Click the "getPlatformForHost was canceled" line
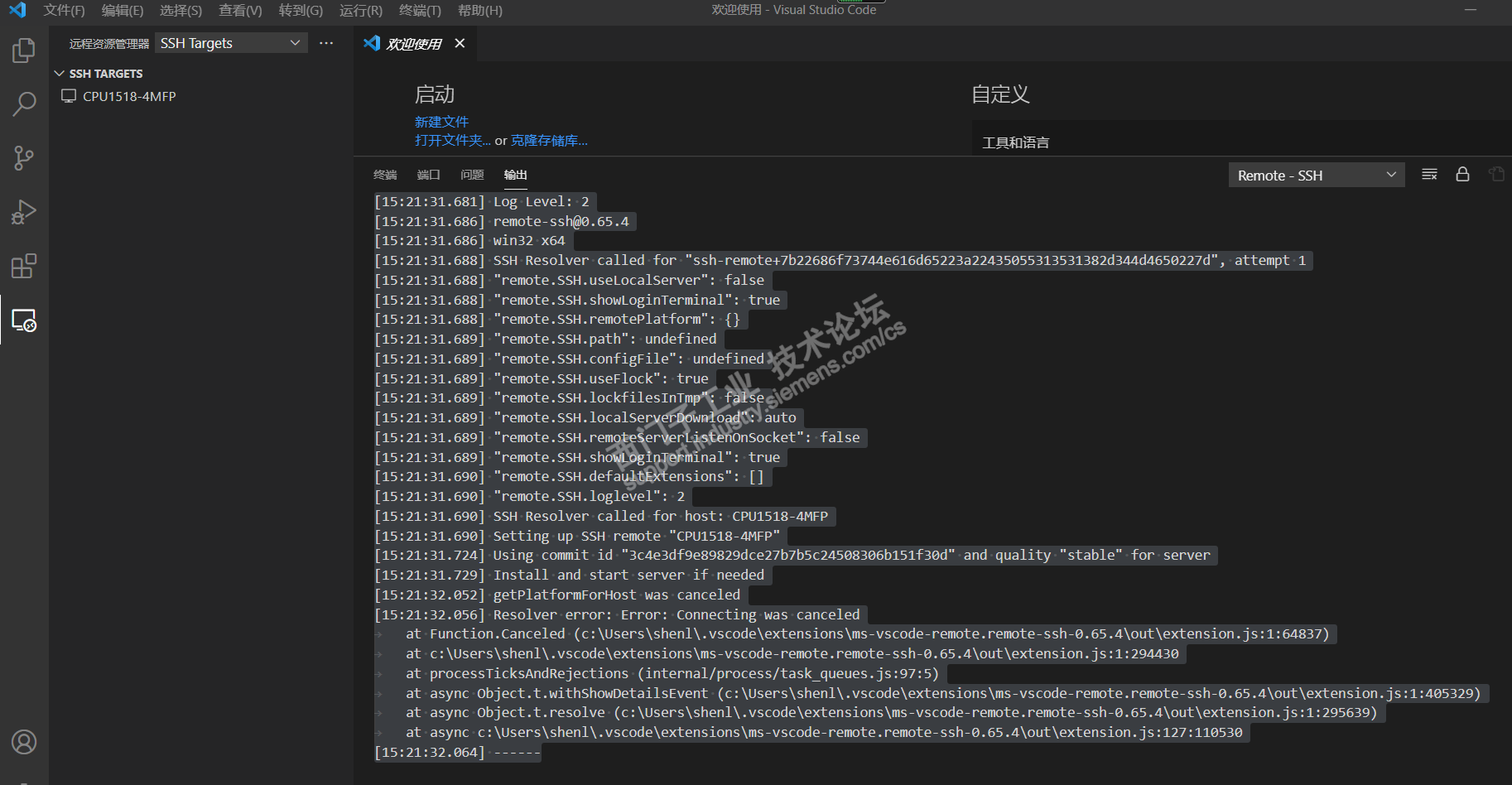The width and height of the screenshot is (1512, 785). (557, 595)
